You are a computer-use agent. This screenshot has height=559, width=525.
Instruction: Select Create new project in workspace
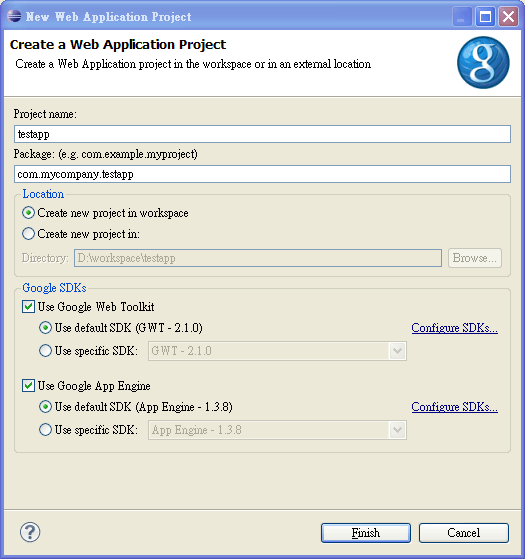tap(105, 213)
